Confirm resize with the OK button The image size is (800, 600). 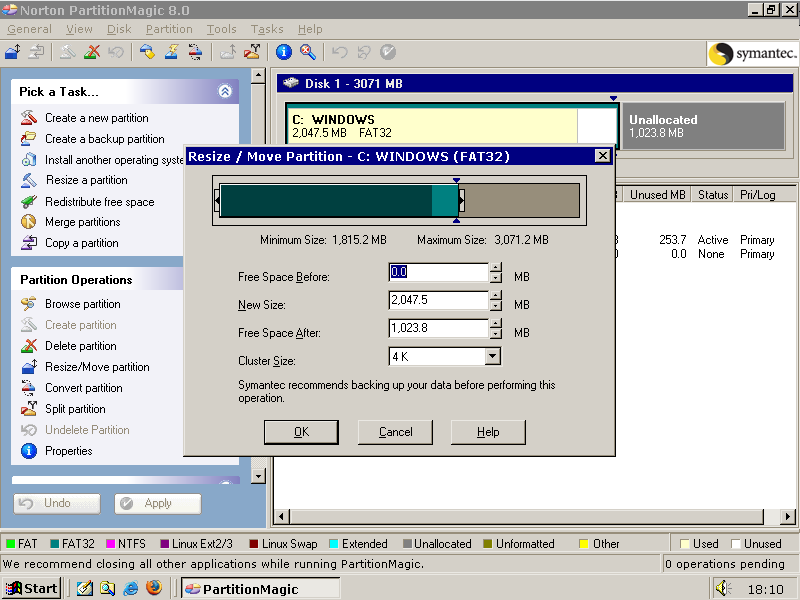click(301, 432)
